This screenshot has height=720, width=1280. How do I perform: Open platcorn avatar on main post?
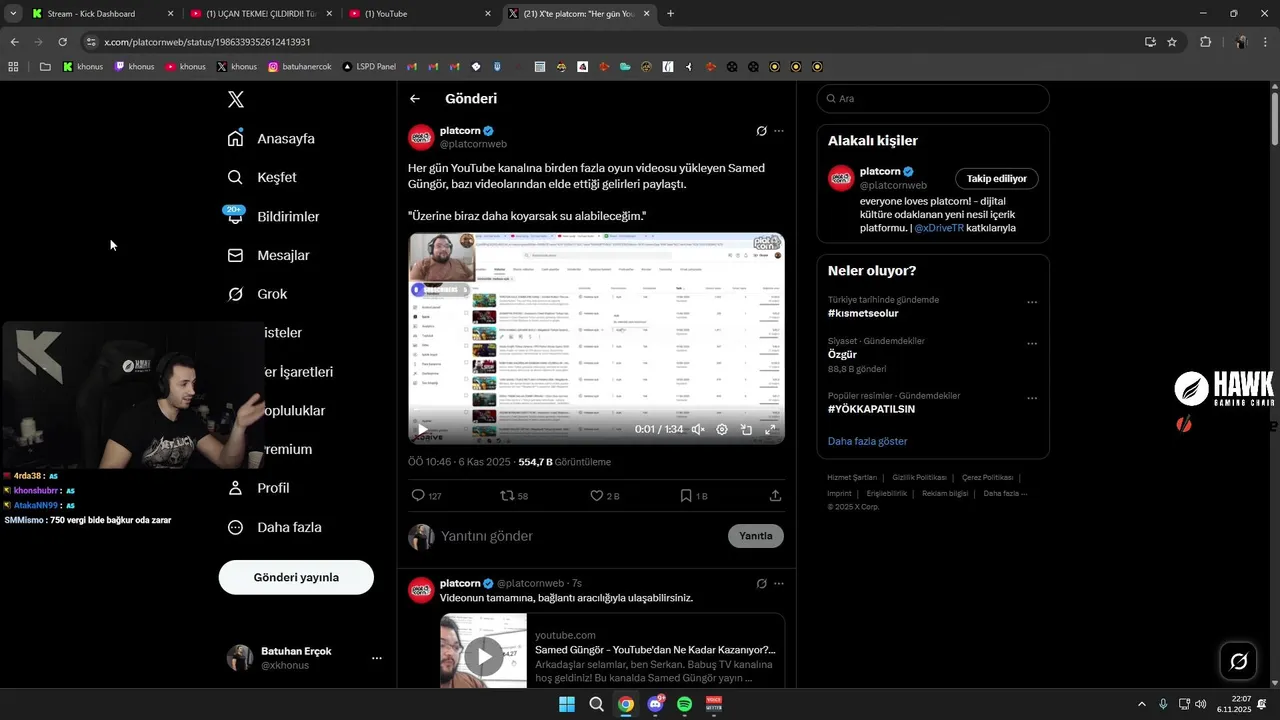pyautogui.click(x=421, y=137)
